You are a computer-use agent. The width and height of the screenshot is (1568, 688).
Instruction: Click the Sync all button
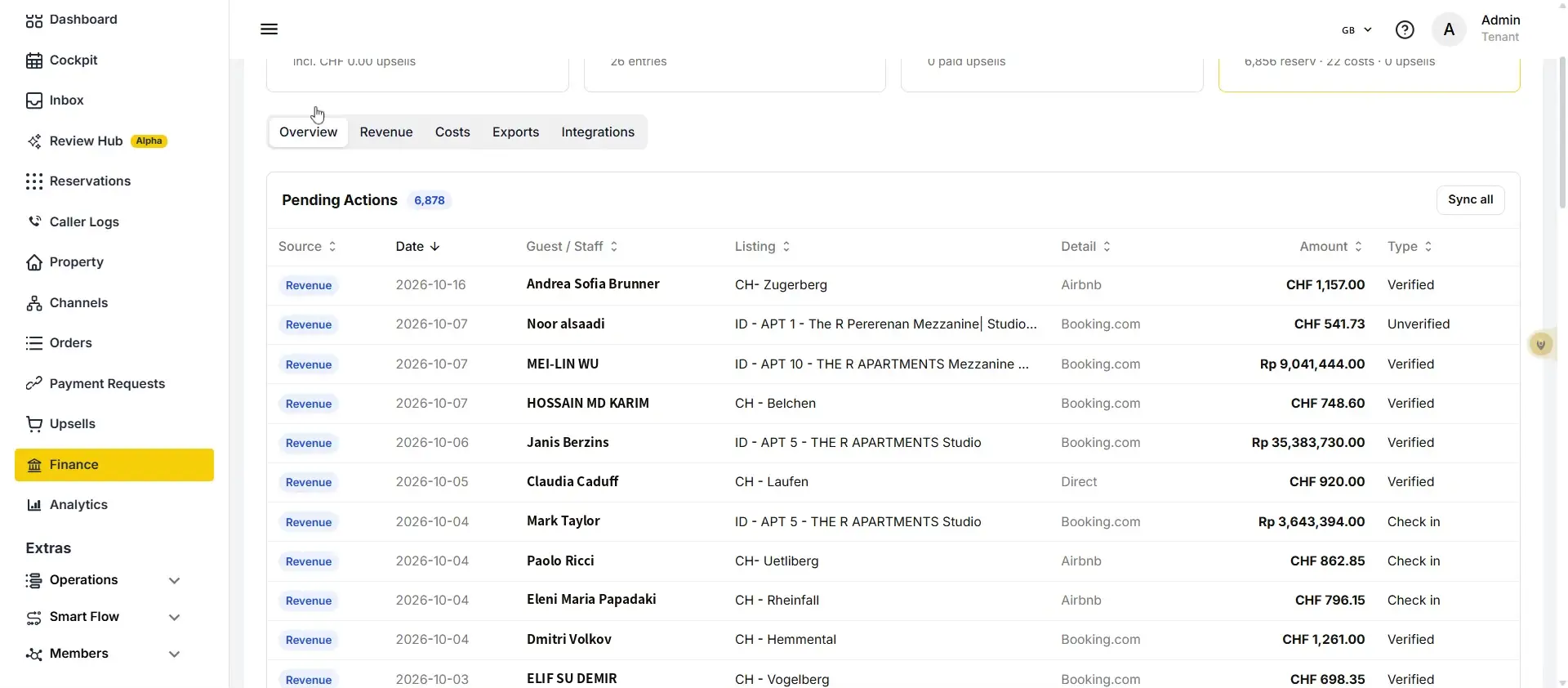point(1470,200)
